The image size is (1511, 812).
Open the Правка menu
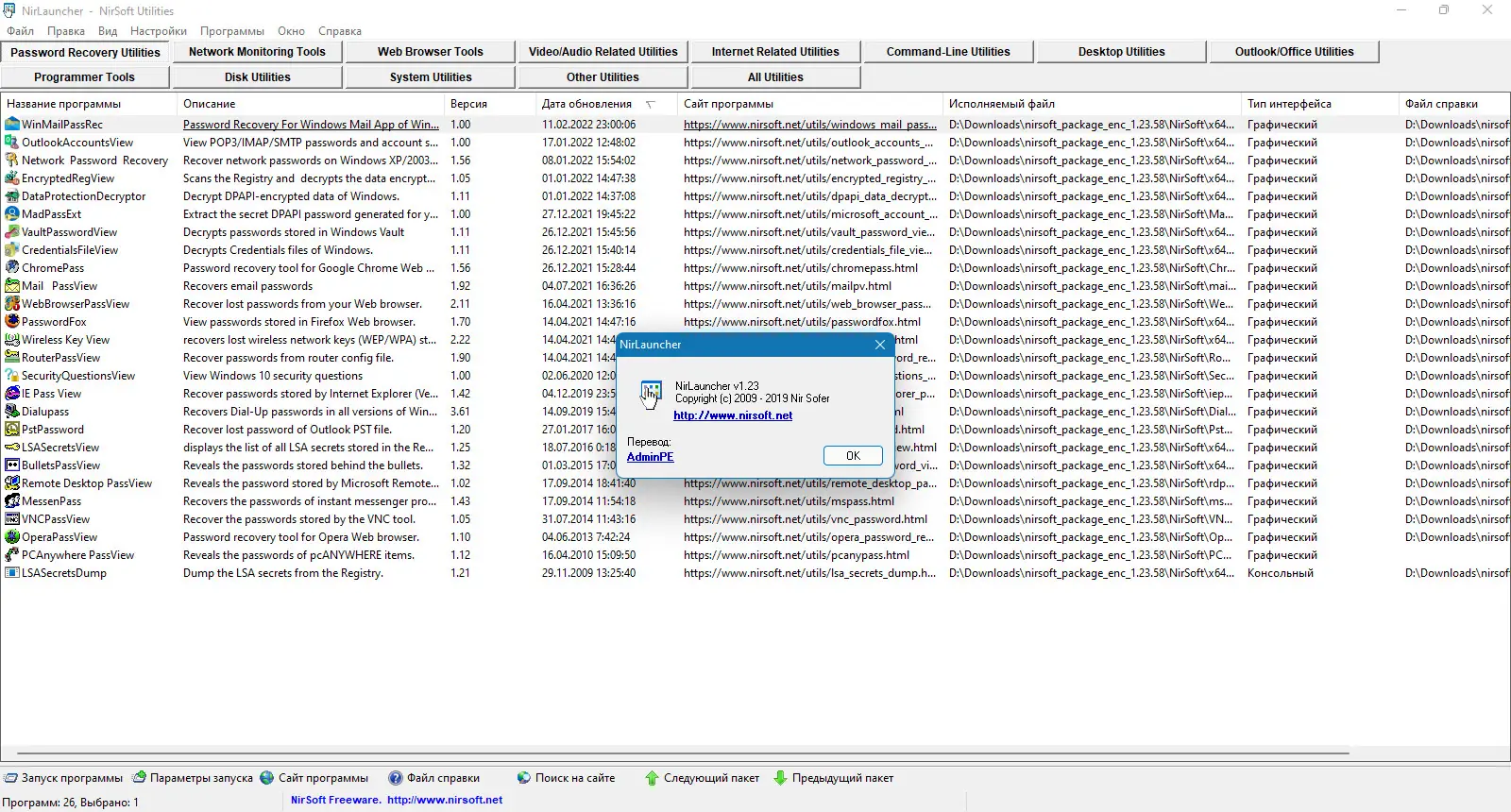coord(66,31)
